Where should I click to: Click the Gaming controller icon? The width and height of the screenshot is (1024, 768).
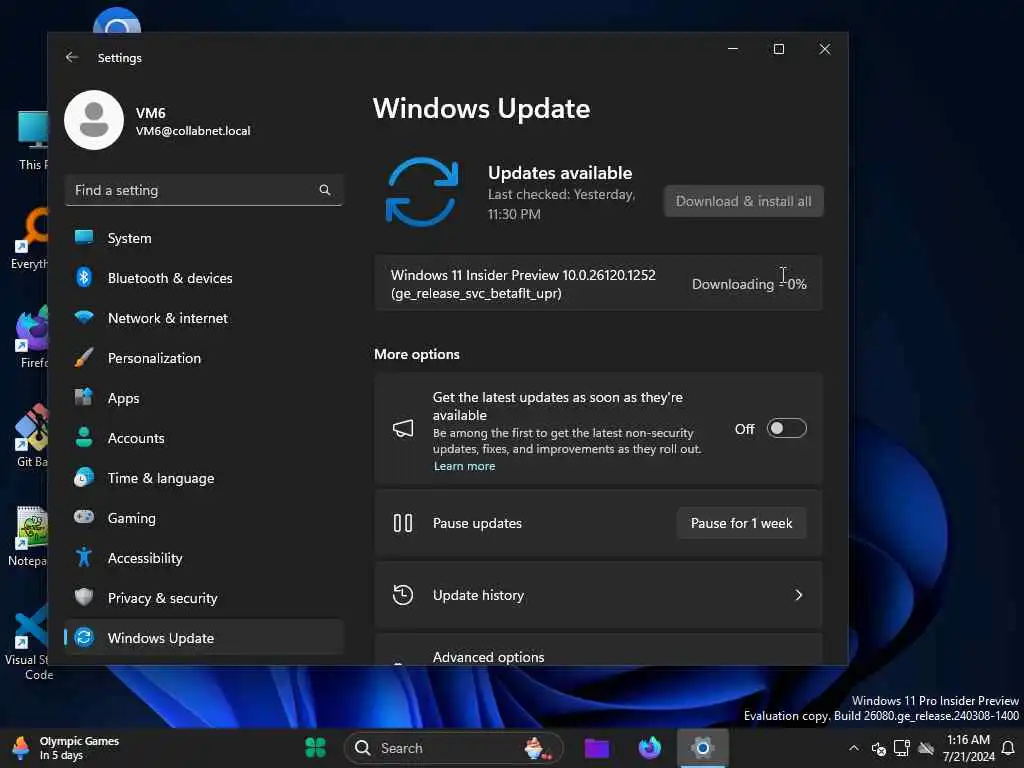[x=84, y=517]
